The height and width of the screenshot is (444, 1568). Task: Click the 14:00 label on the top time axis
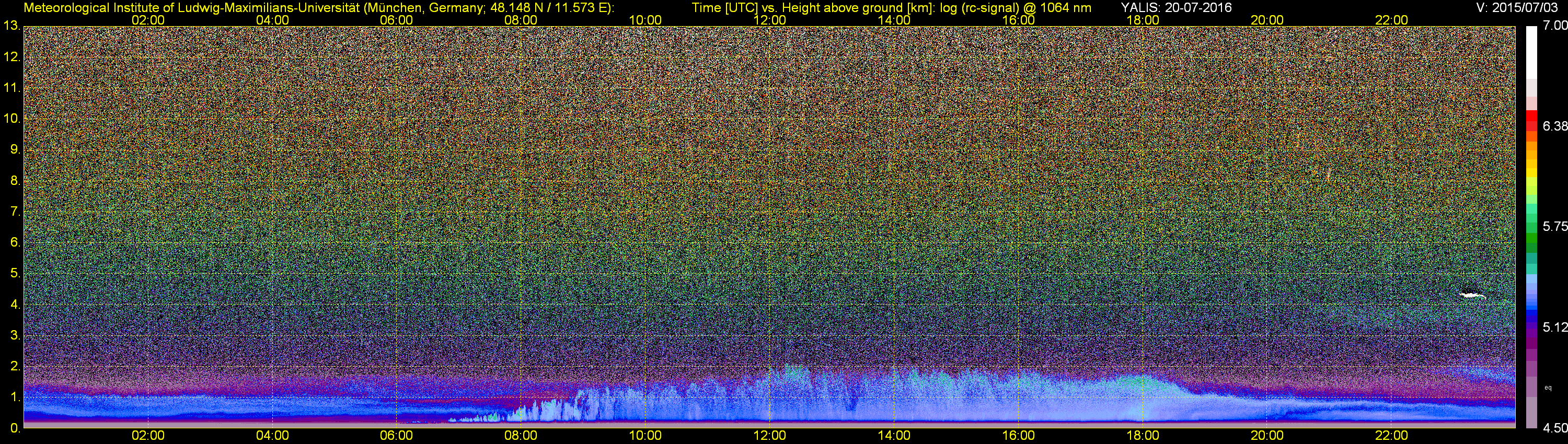(x=894, y=20)
